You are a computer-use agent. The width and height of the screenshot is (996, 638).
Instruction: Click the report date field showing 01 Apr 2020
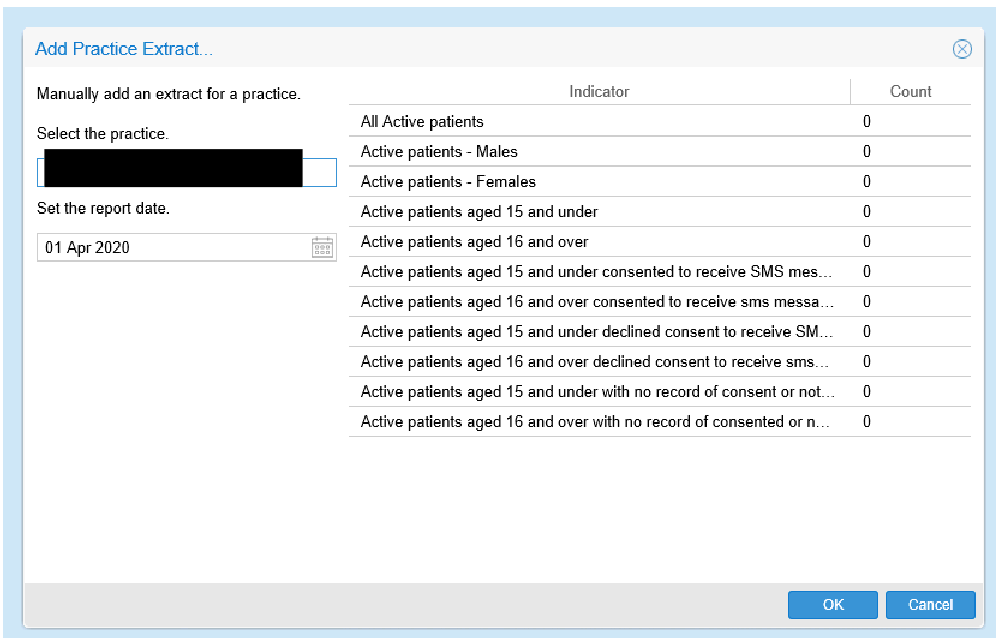click(x=172, y=248)
